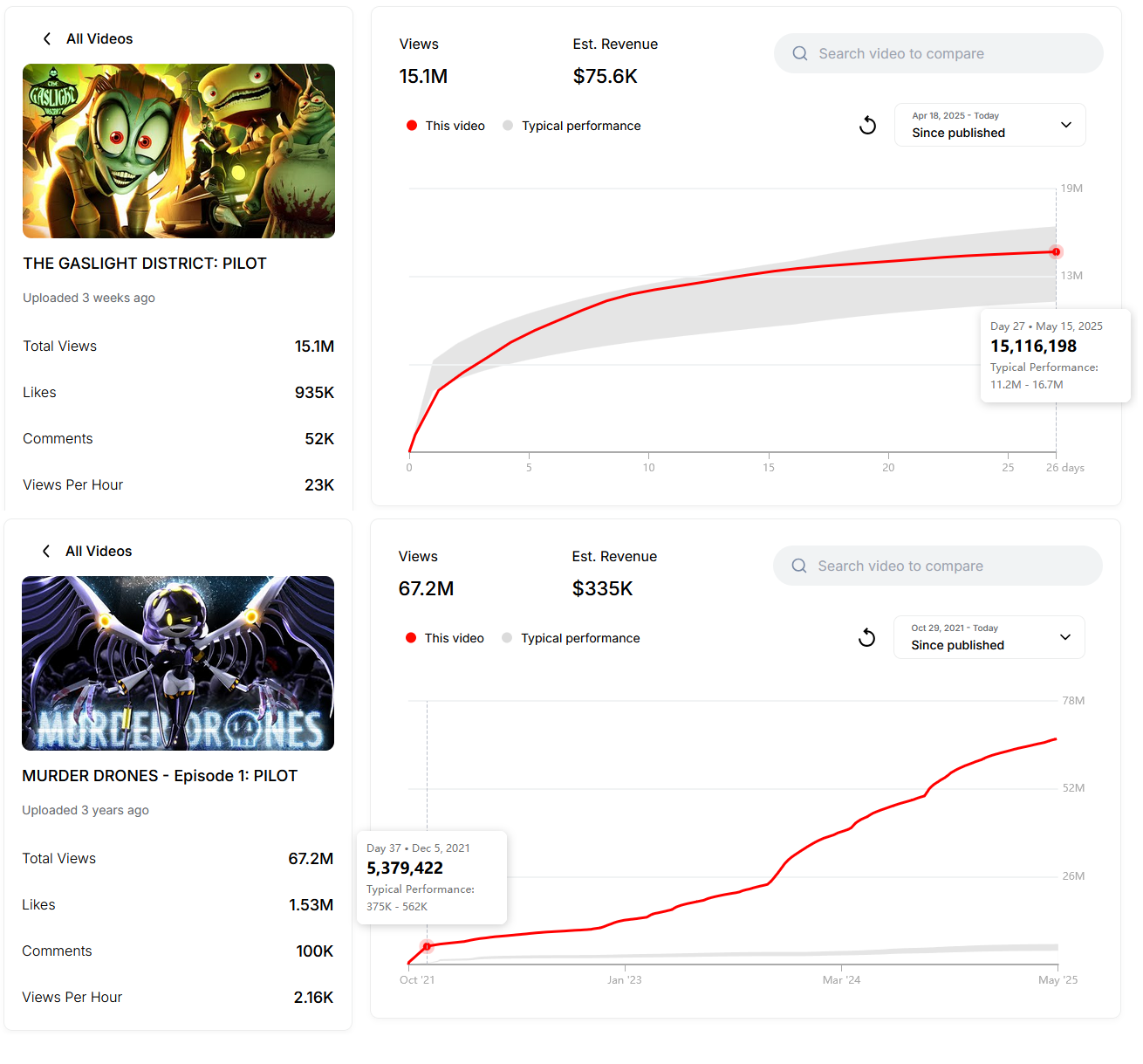Click magnifier icon in top compare search
The image size is (1143, 1064).
click(x=800, y=53)
